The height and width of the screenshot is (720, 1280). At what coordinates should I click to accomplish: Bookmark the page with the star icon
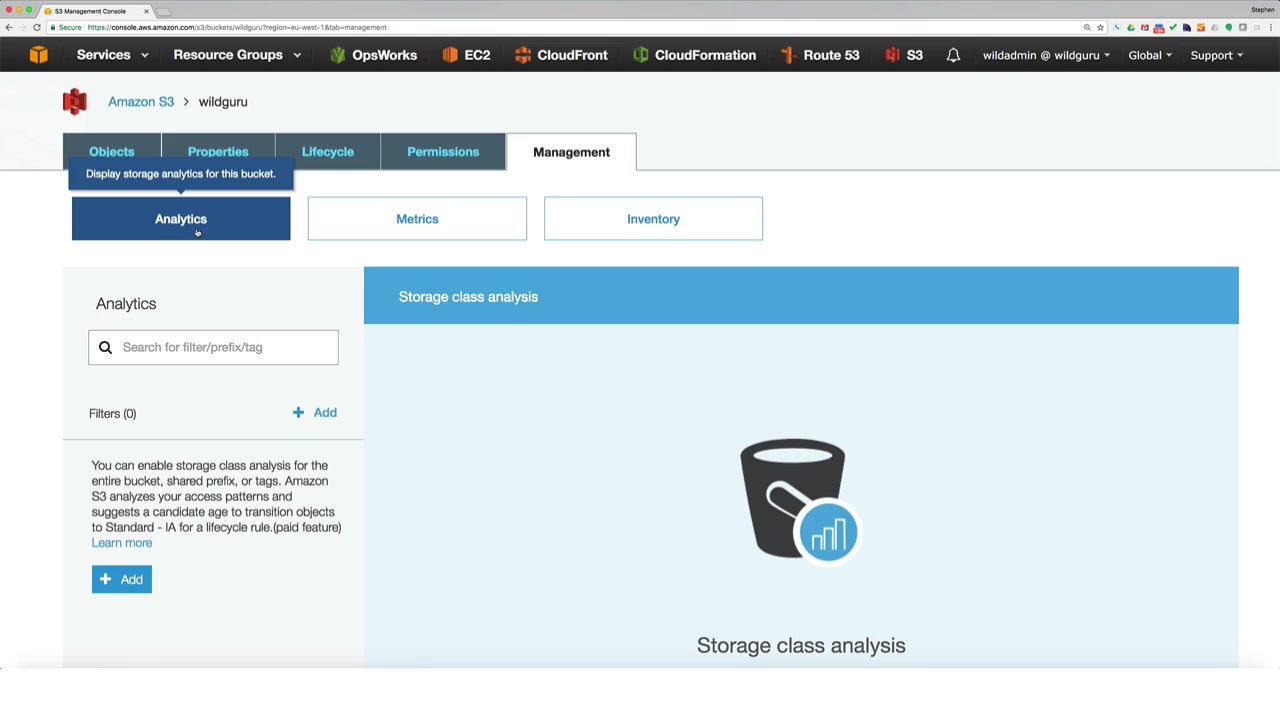[1100, 27]
